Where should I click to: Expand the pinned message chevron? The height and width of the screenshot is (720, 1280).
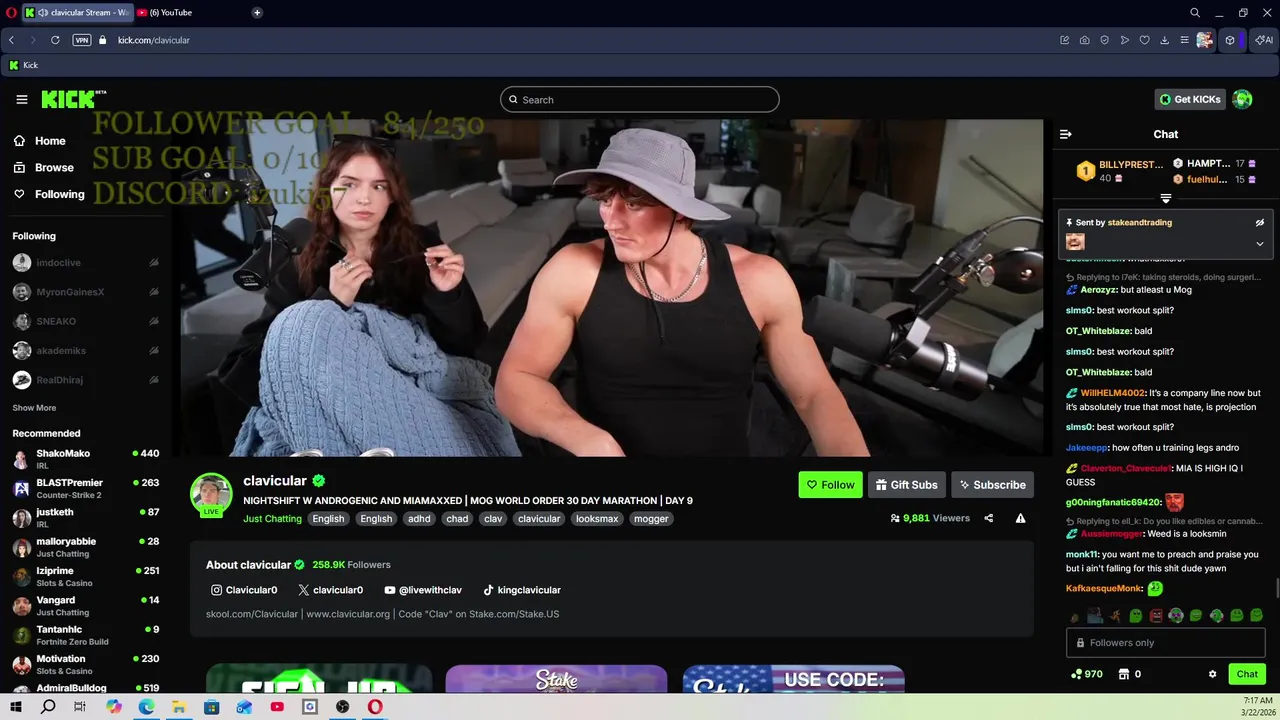pyautogui.click(x=1260, y=243)
